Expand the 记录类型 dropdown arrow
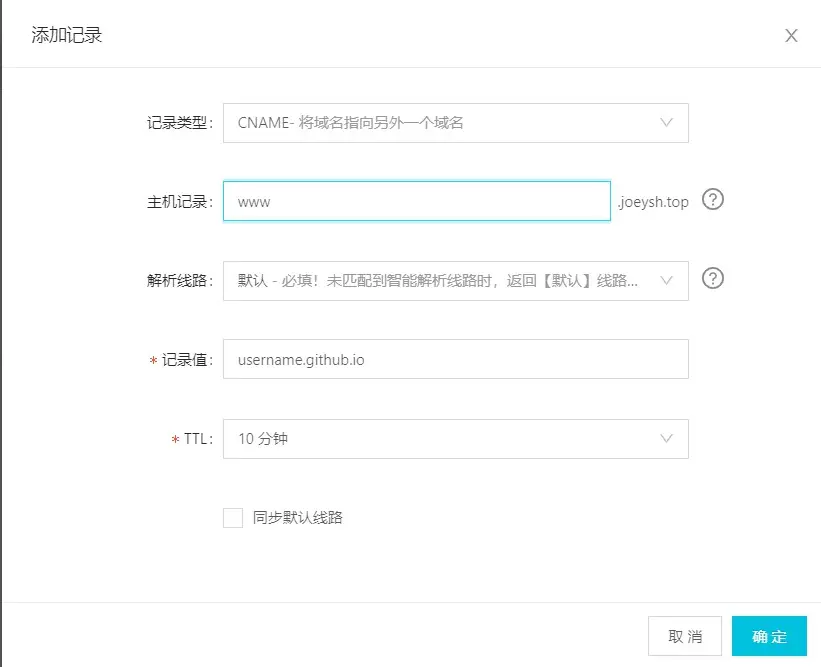Viewport: 821px width, 667px height. (x=666, y=123)
